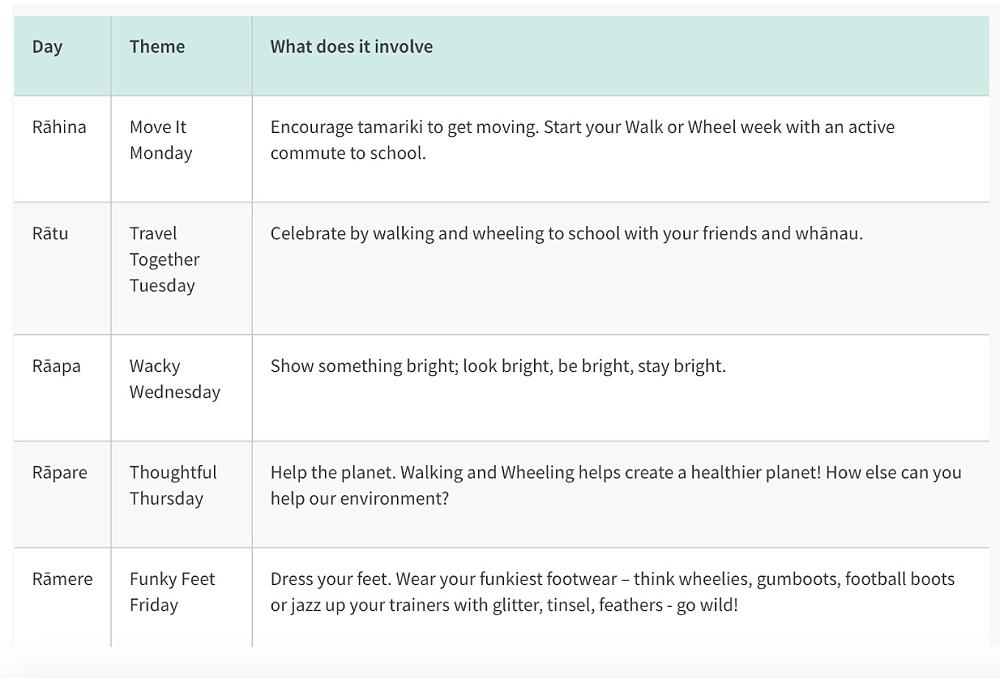Viewport: 1000px width, 678px height.
Task: Click the Move It Monday theme cell
Action: click(160, 140)
